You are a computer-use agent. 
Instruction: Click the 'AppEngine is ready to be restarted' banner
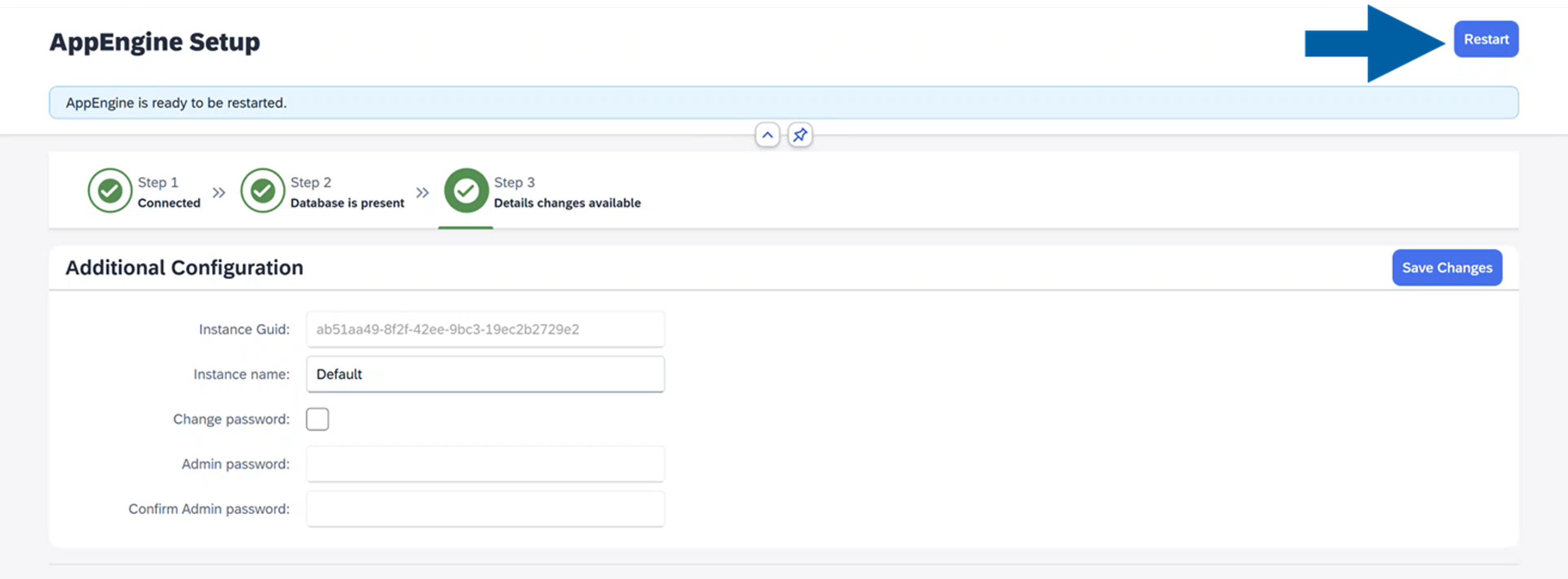click(783, 103)
